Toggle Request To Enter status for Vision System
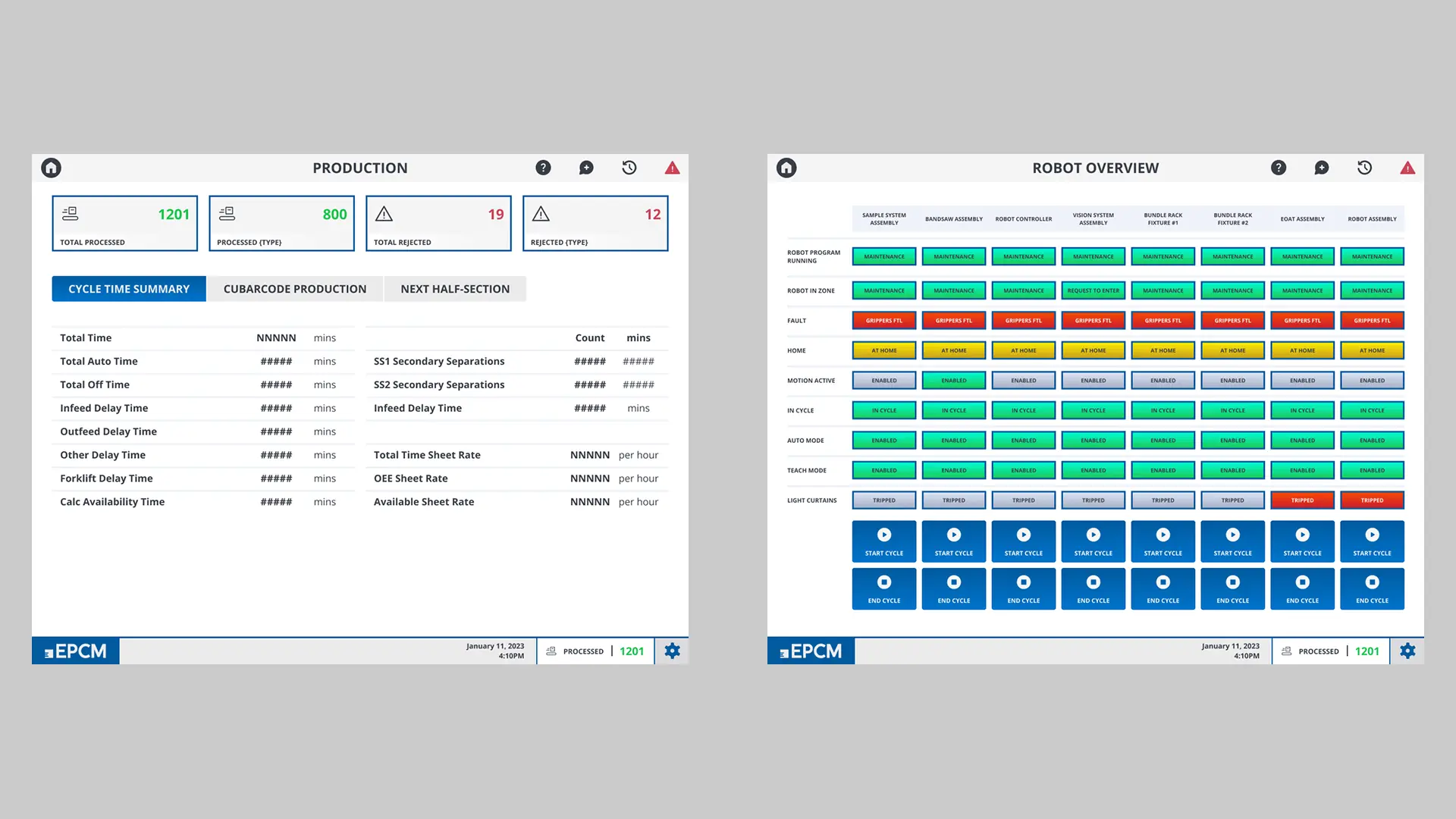The height and width of the screenshot is (819, 1456). 1093,290
